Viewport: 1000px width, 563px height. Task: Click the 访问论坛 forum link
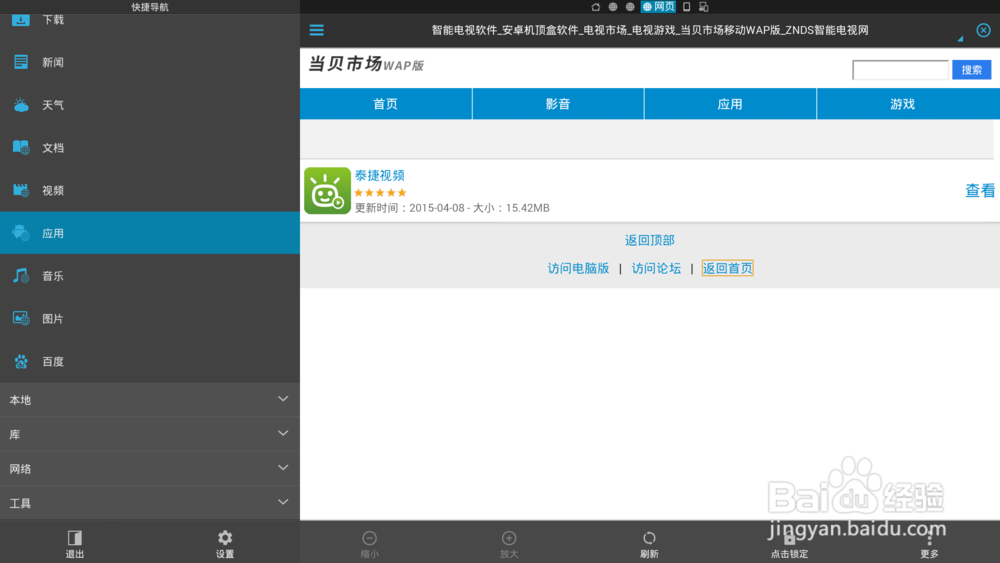(x=656, y=268)
